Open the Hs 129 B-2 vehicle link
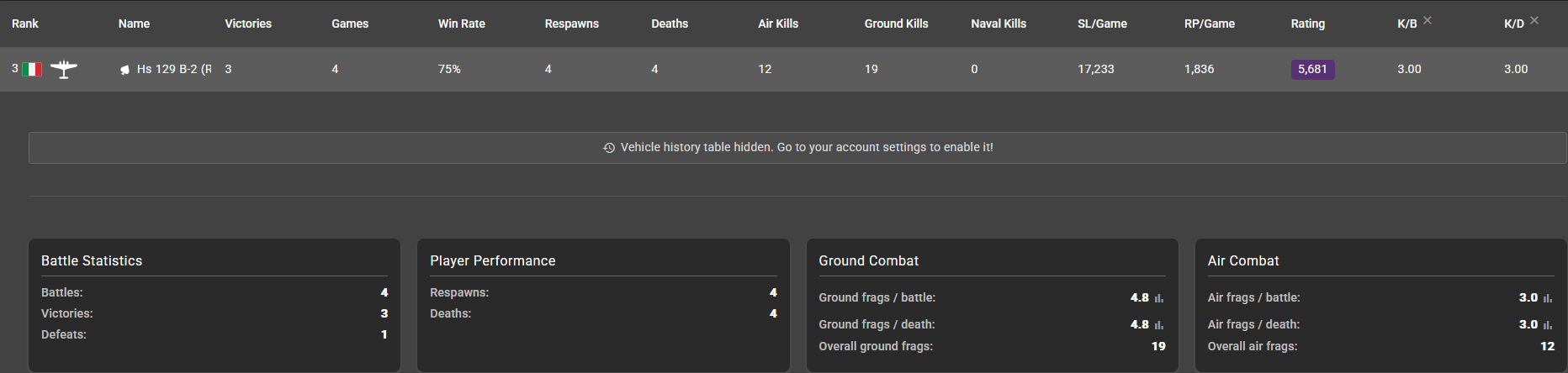1568x373 pixels. [173, 69]
